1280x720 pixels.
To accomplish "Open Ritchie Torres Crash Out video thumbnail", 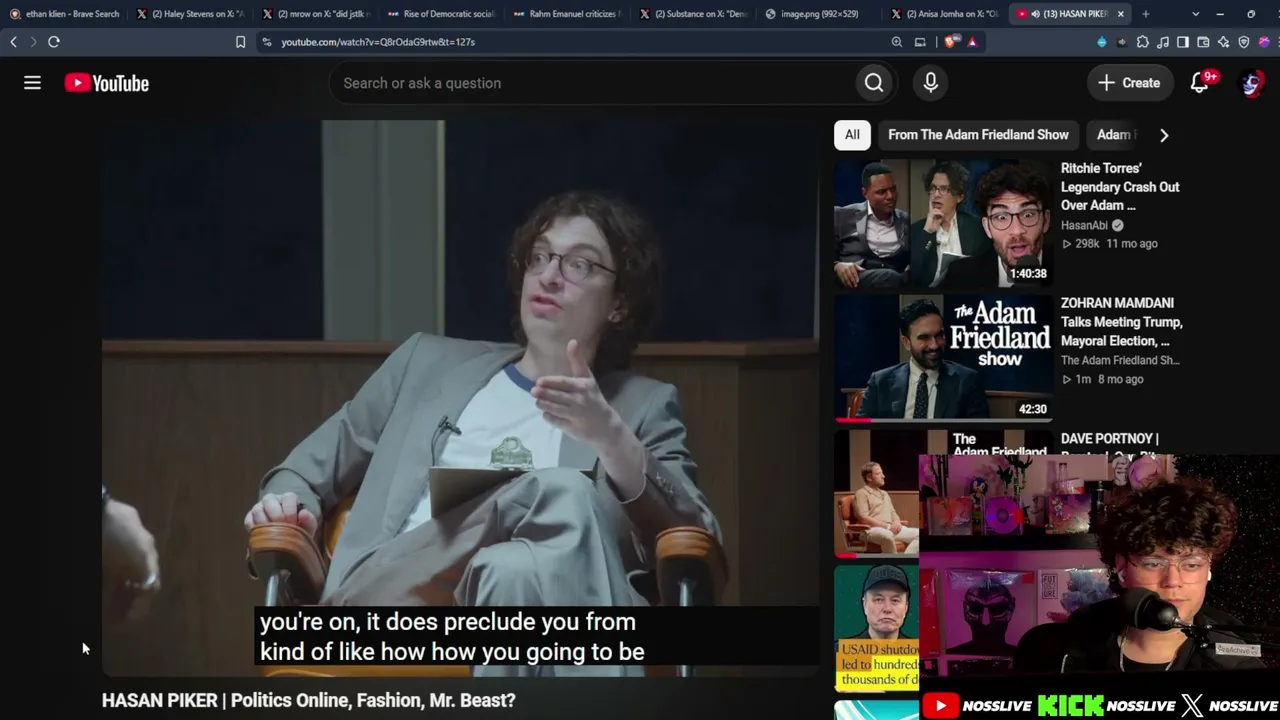I will [943, 222].
